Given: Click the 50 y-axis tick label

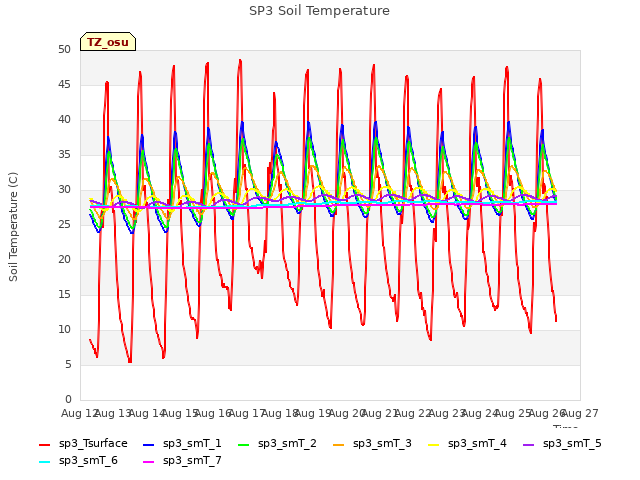Looking at the screenshot, I should coord(64,50).
